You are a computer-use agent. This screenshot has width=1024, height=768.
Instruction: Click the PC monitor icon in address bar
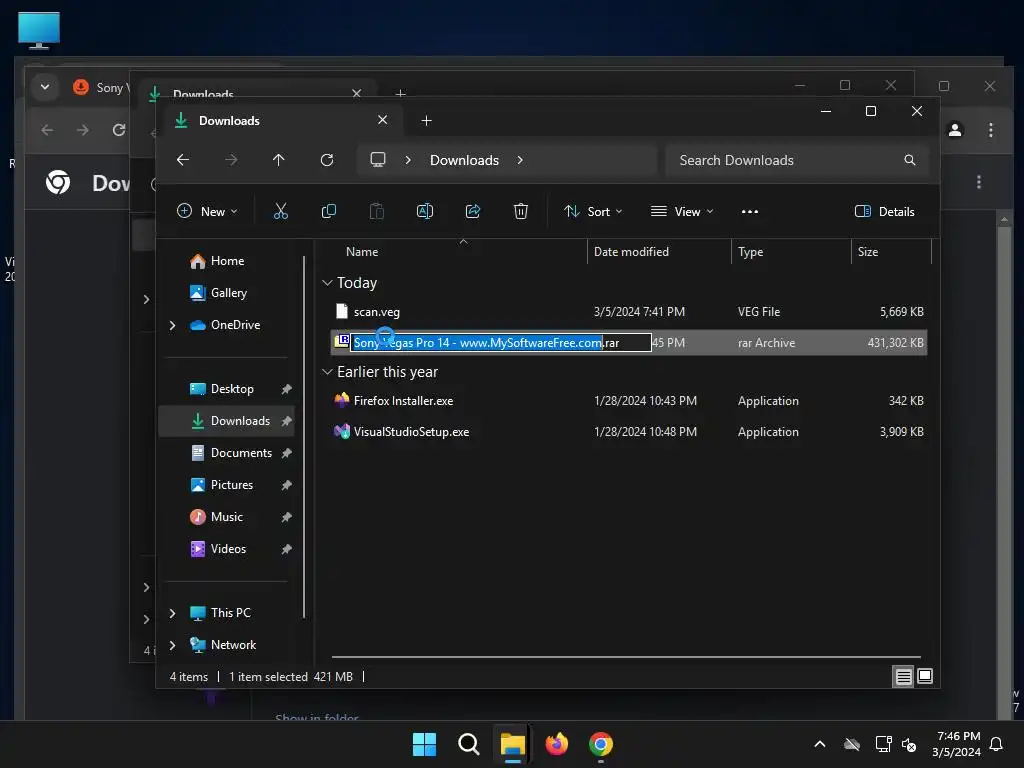[378, 160]
